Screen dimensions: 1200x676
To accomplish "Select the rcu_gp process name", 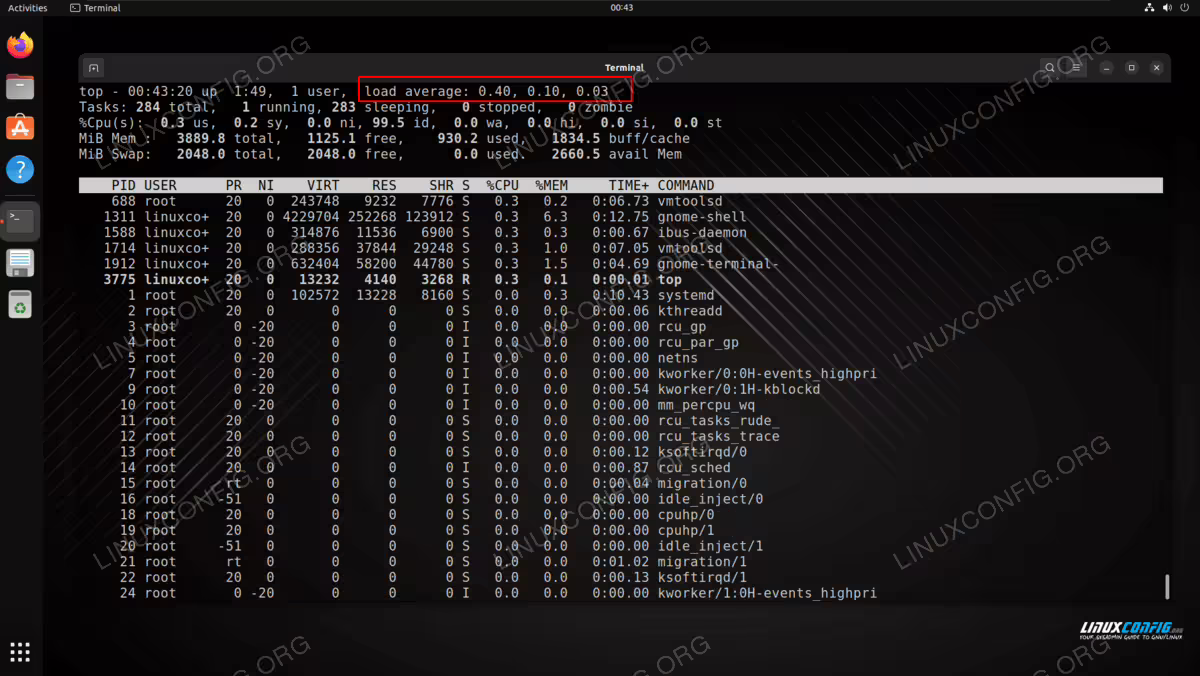I will coord(682,327).
